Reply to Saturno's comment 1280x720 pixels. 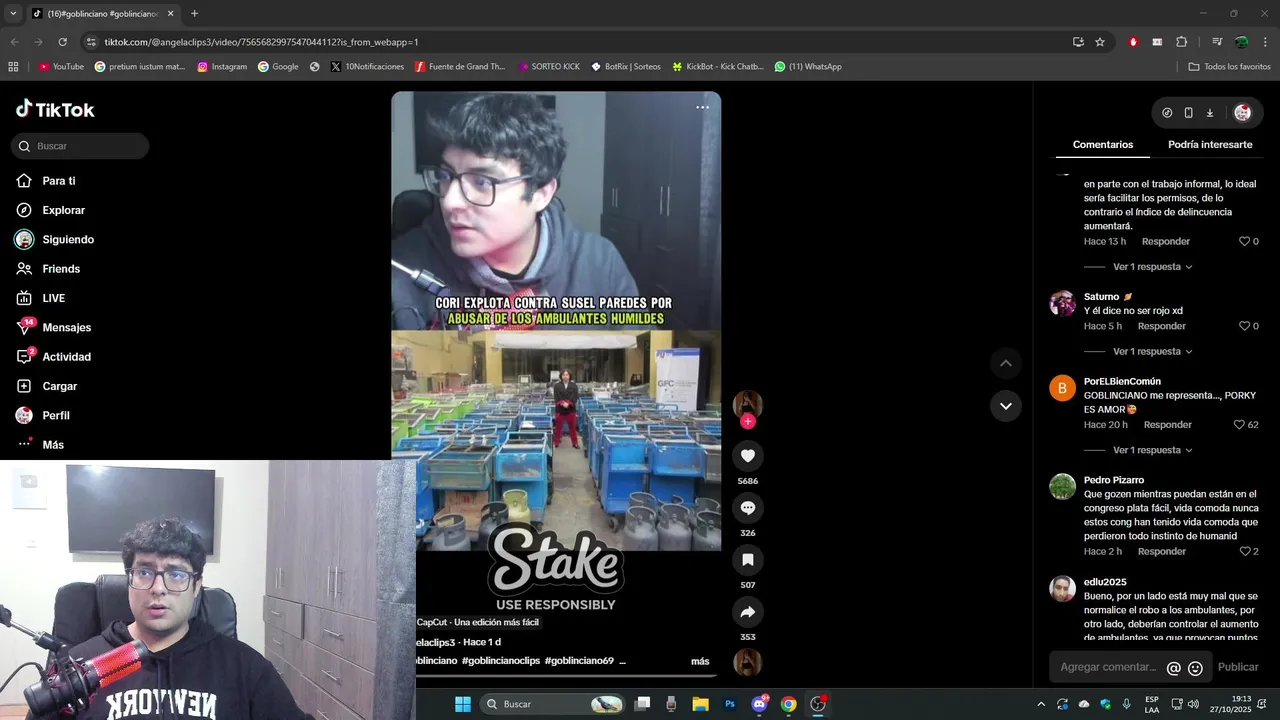click(x=1161, y=326)
